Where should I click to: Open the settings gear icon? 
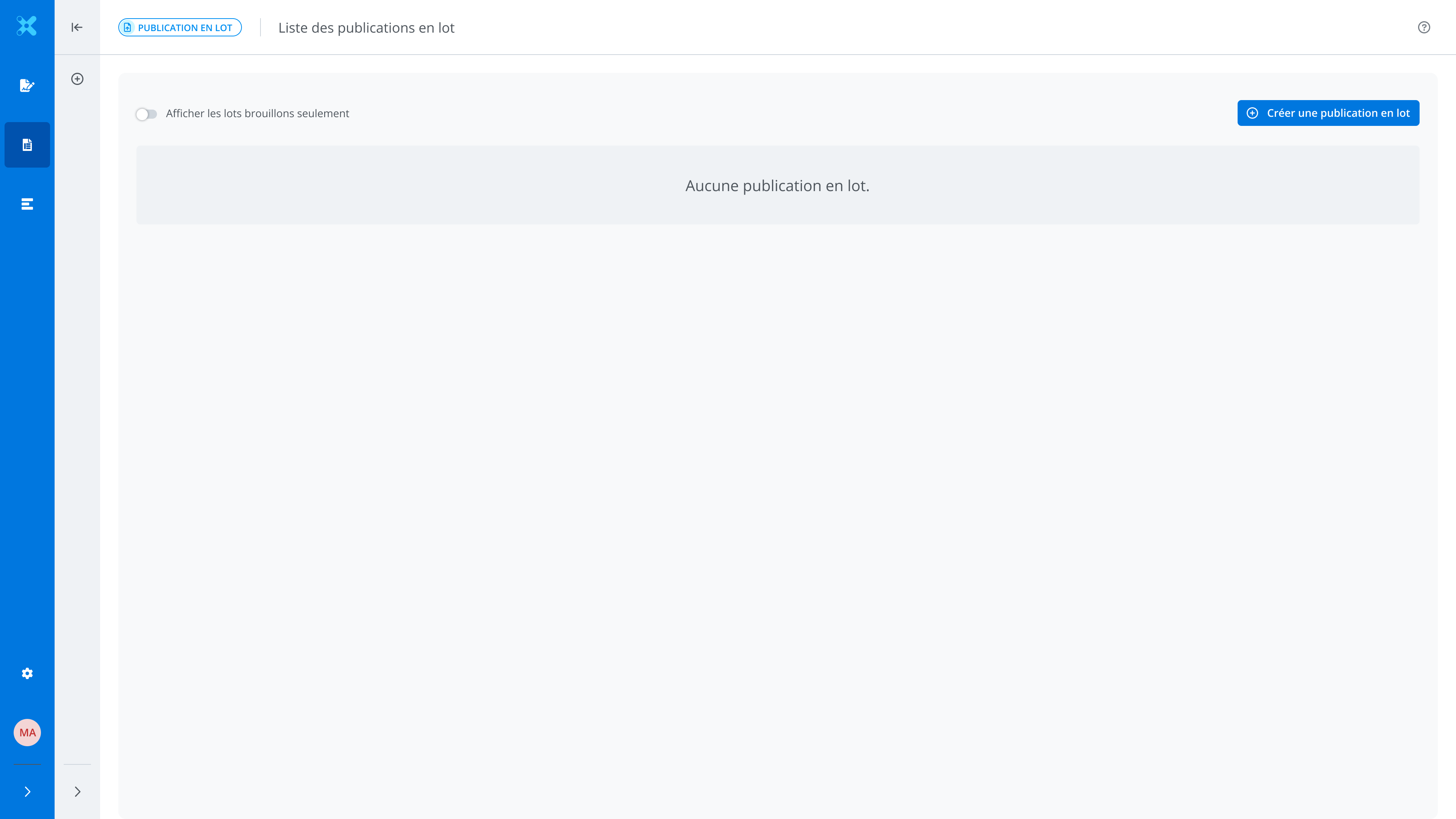(27, 673)
